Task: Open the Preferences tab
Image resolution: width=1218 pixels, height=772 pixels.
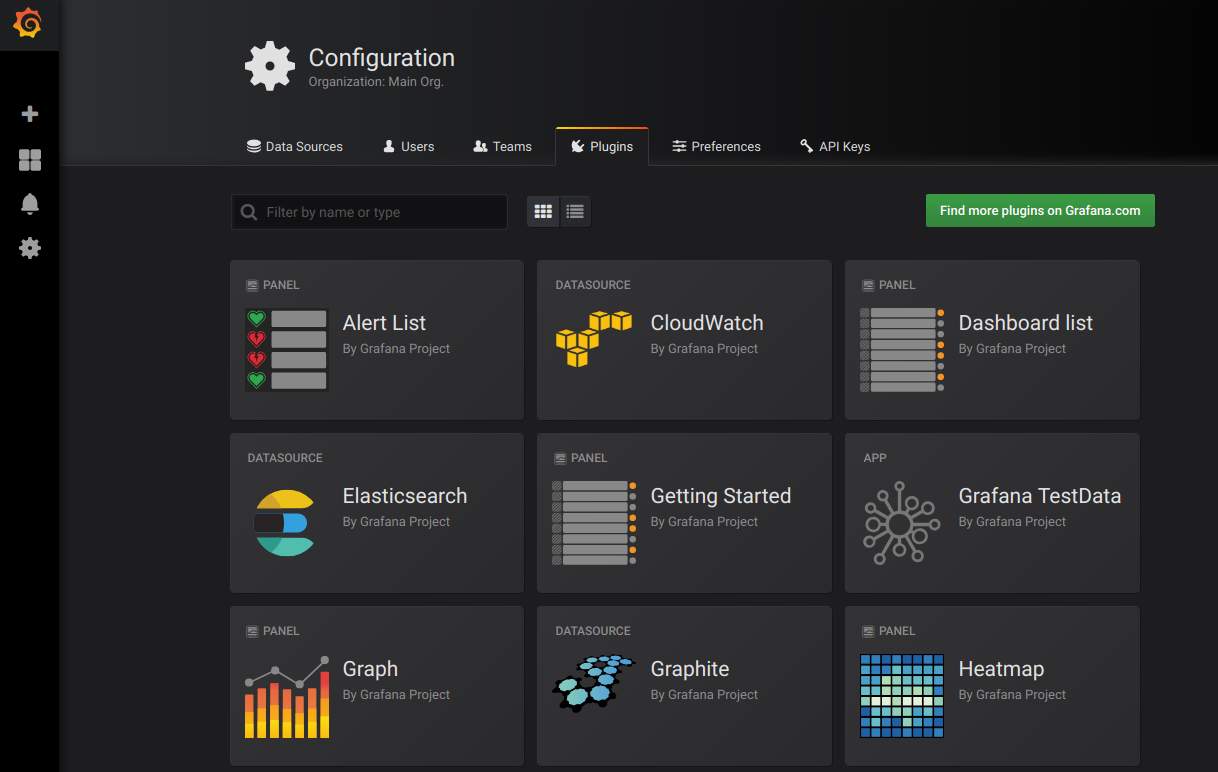Action: click(x=716, y=146)
